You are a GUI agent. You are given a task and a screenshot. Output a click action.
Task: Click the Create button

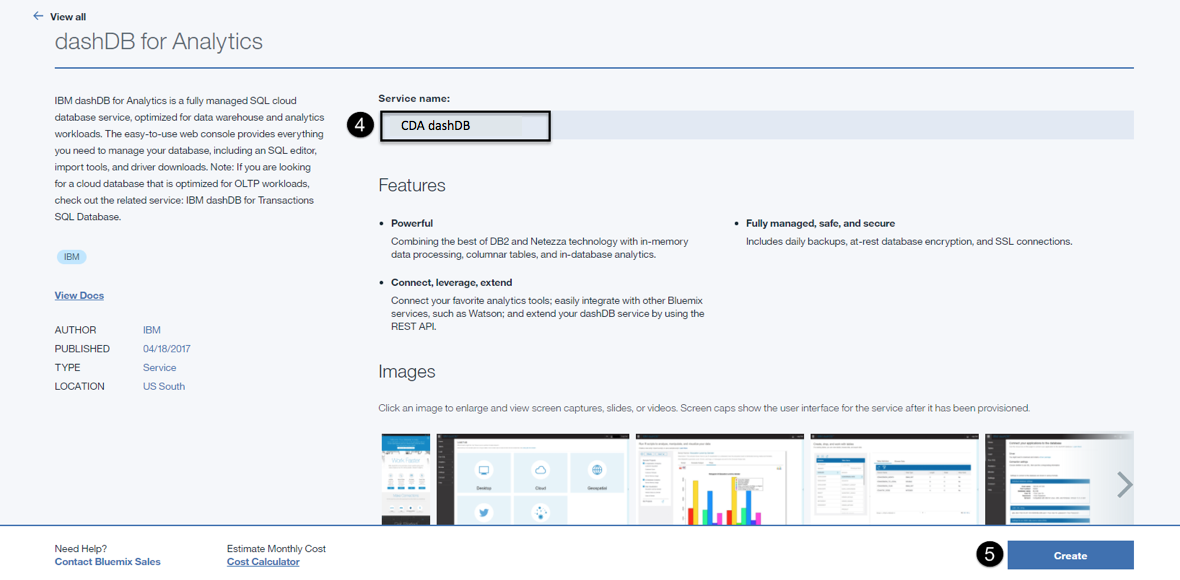(1070, 555)
